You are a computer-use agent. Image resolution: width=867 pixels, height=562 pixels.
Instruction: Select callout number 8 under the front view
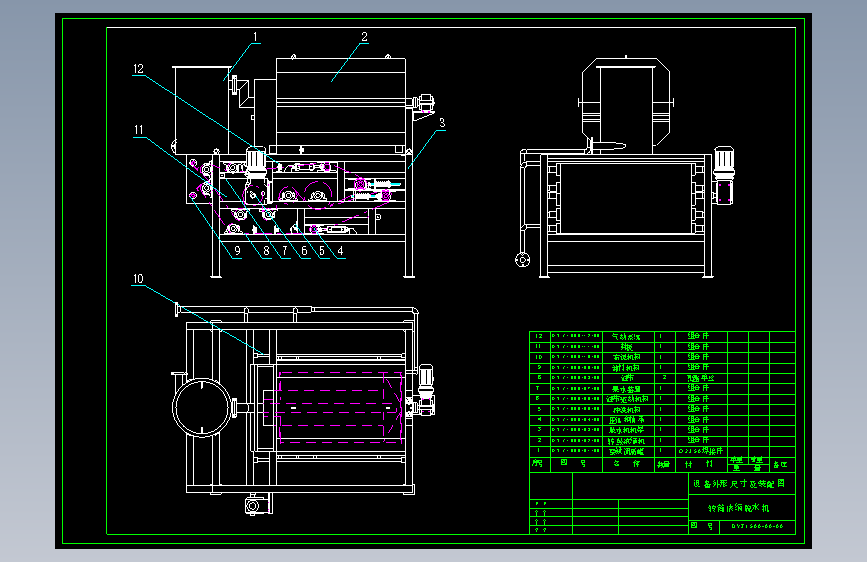click(267, 251)
